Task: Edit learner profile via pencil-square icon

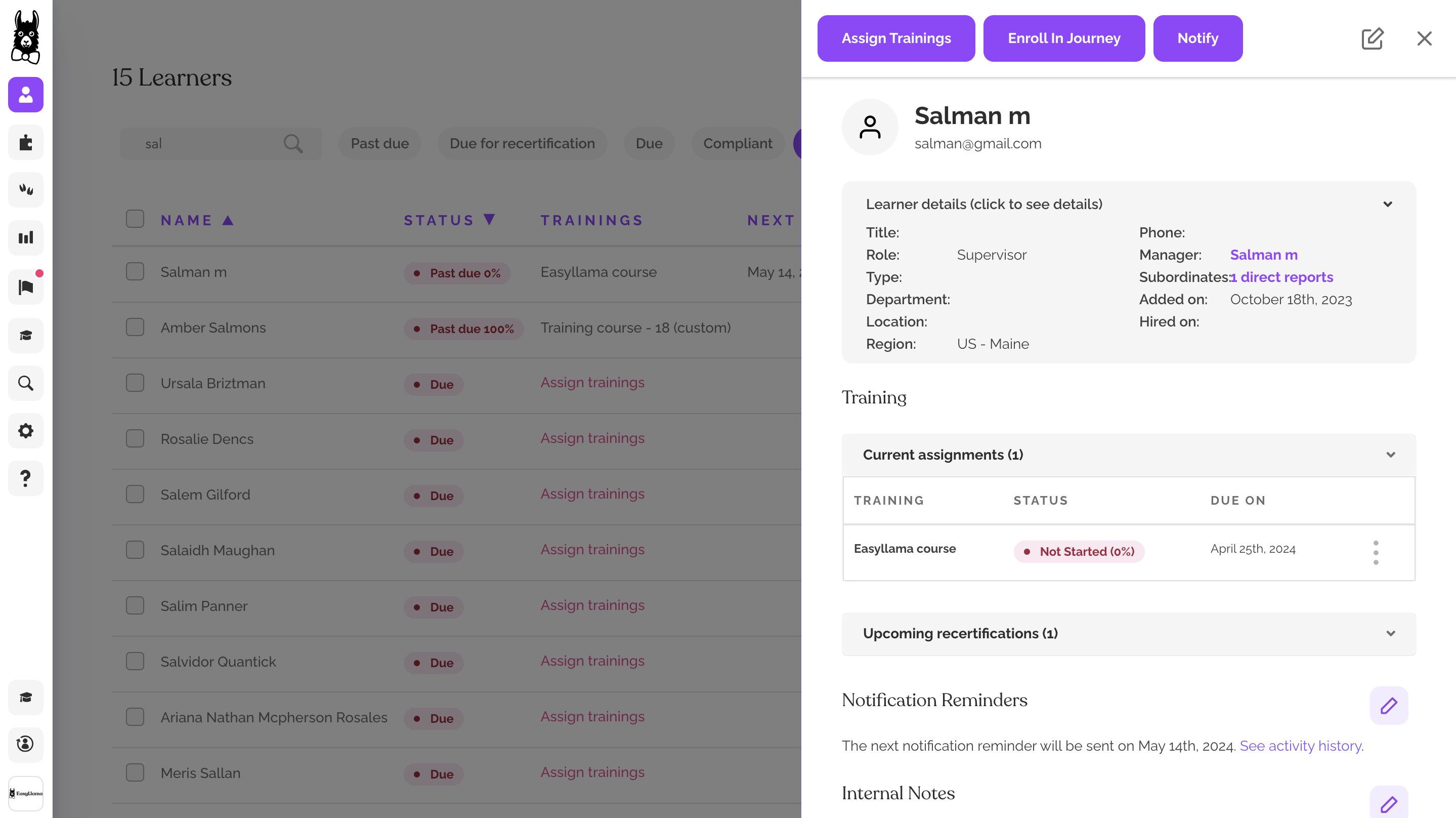Action: tap(1372, 38)
